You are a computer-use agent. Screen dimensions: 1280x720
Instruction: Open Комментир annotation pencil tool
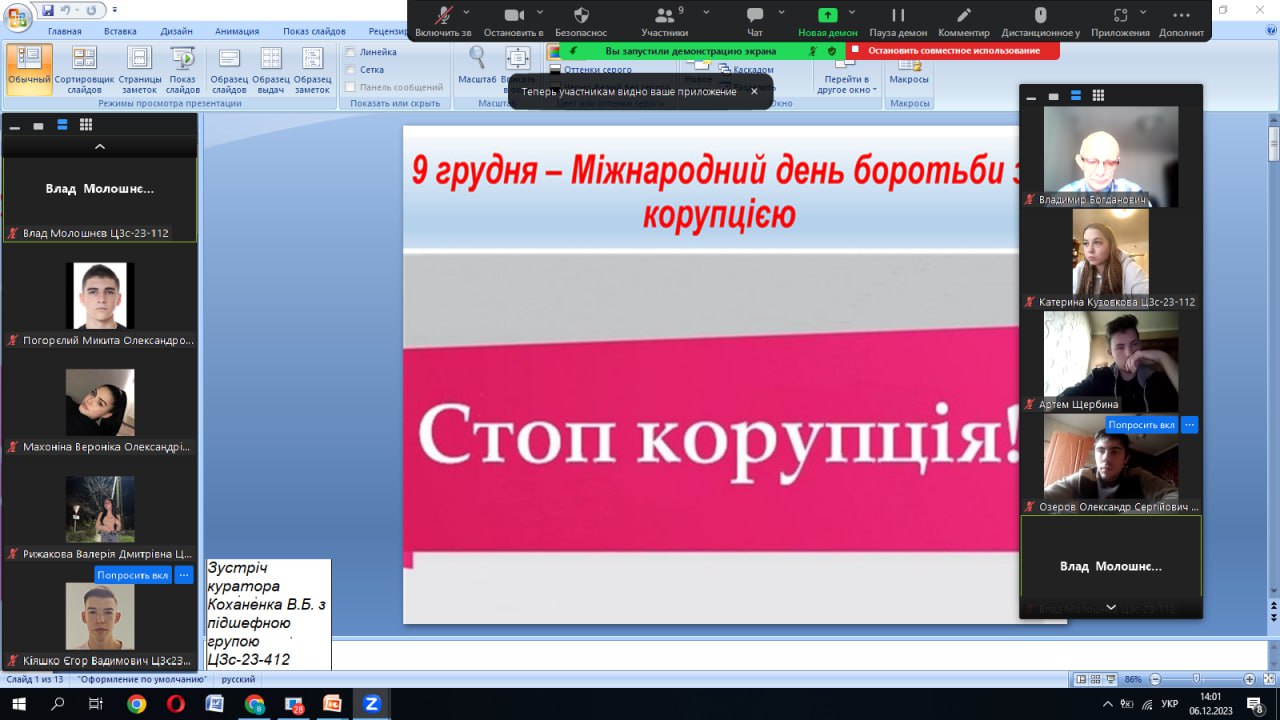pos(964,20)
